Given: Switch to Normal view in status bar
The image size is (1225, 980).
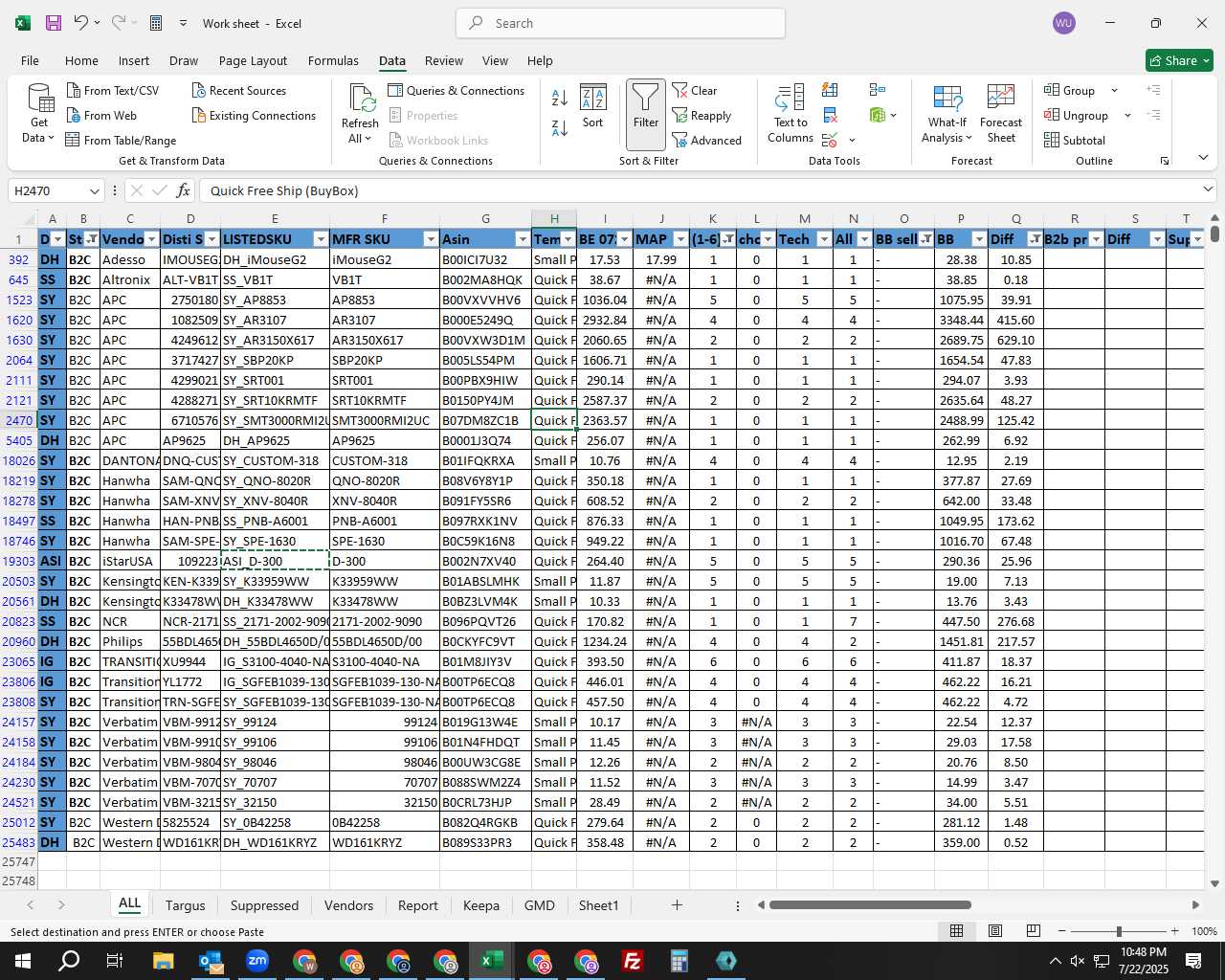Looking at the screenshot, I should click(x=956, y=930).
